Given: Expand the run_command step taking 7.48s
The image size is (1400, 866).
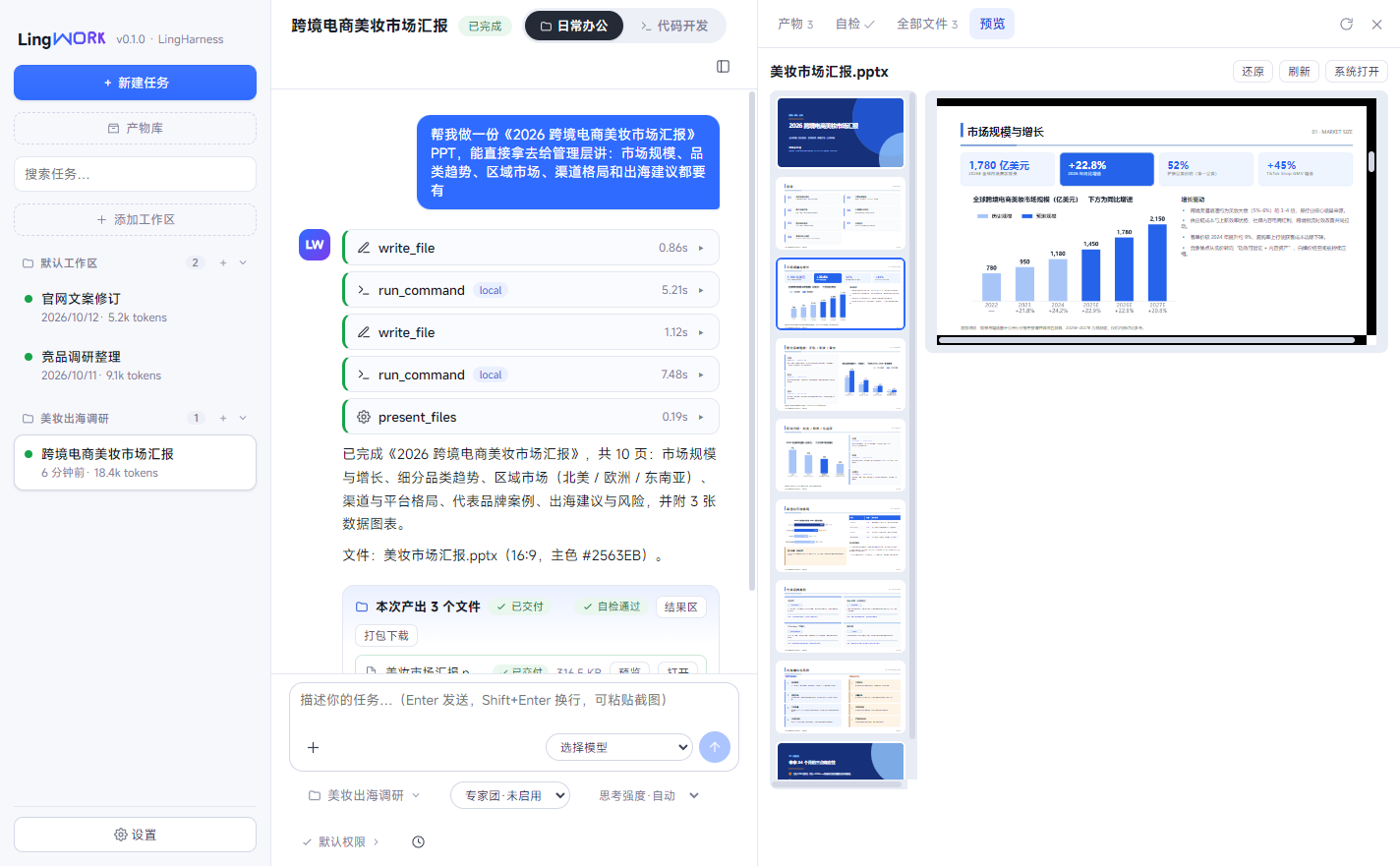Looking at the screenshot, I should pos(531,375).
